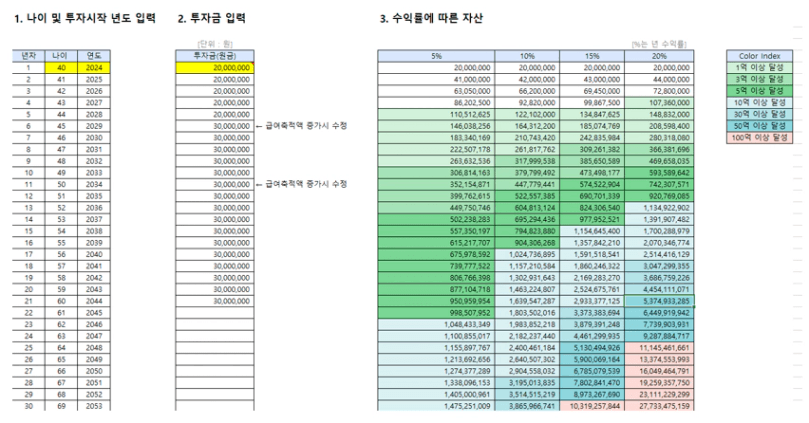This screenshot has height=423, width=809.
Task: Select the 50억 이상 달성 legend cell
Action: click(x=759, y=126)
